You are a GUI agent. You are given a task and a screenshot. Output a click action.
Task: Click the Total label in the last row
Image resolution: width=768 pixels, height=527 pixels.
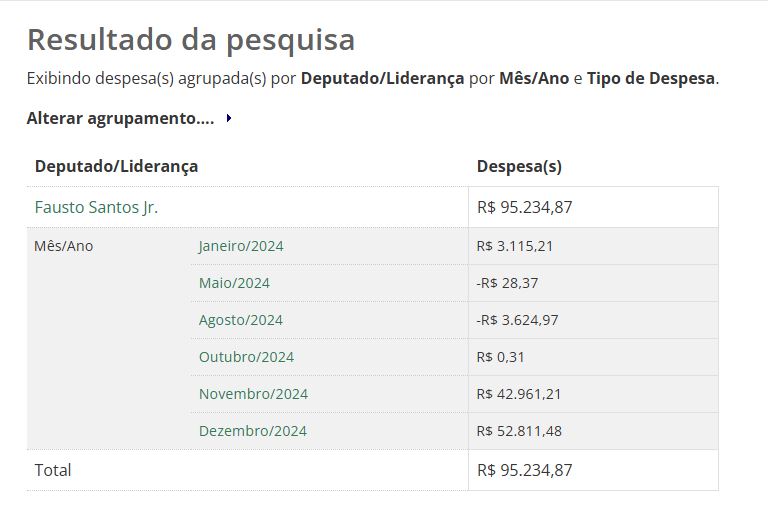pos(53,470)
